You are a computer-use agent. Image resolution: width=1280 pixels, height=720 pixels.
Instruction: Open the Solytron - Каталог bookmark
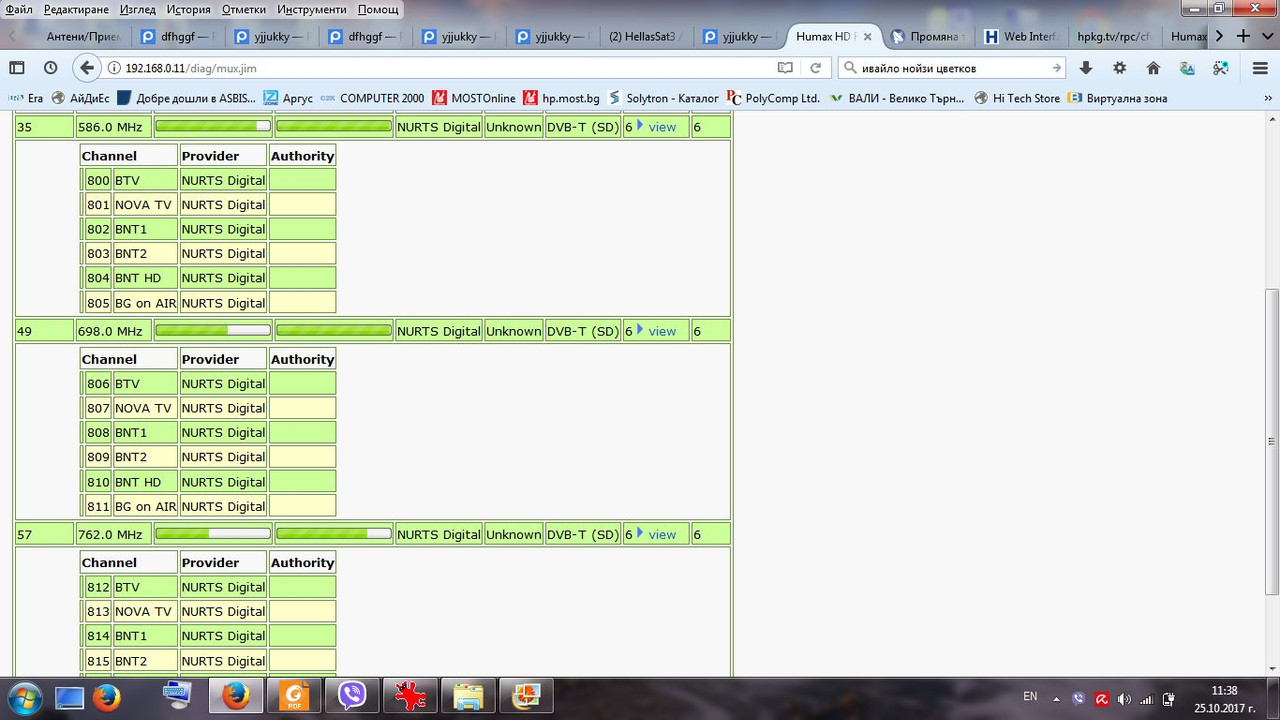tap(662, 98)
